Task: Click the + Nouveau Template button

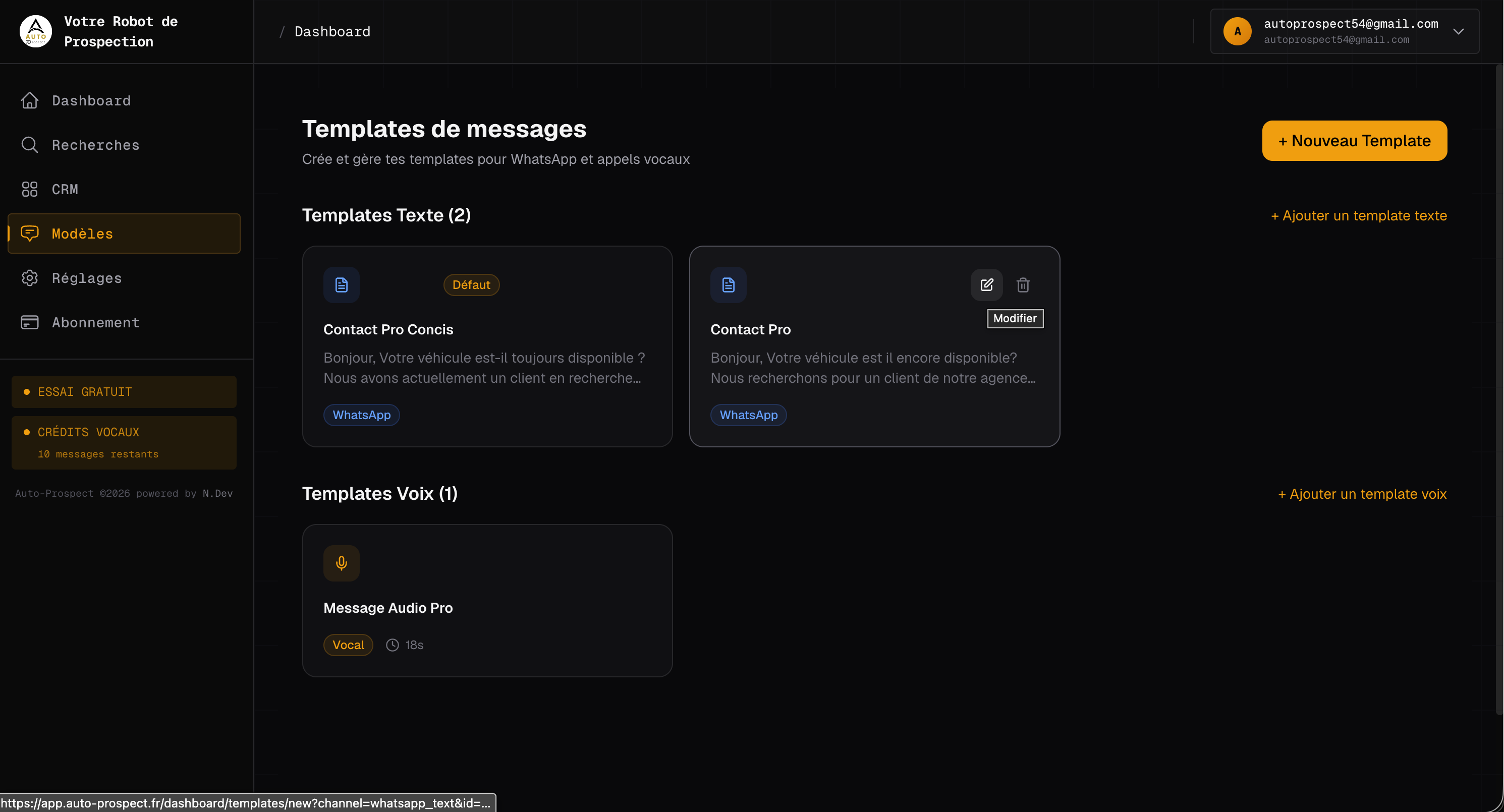Action: 1355,141
